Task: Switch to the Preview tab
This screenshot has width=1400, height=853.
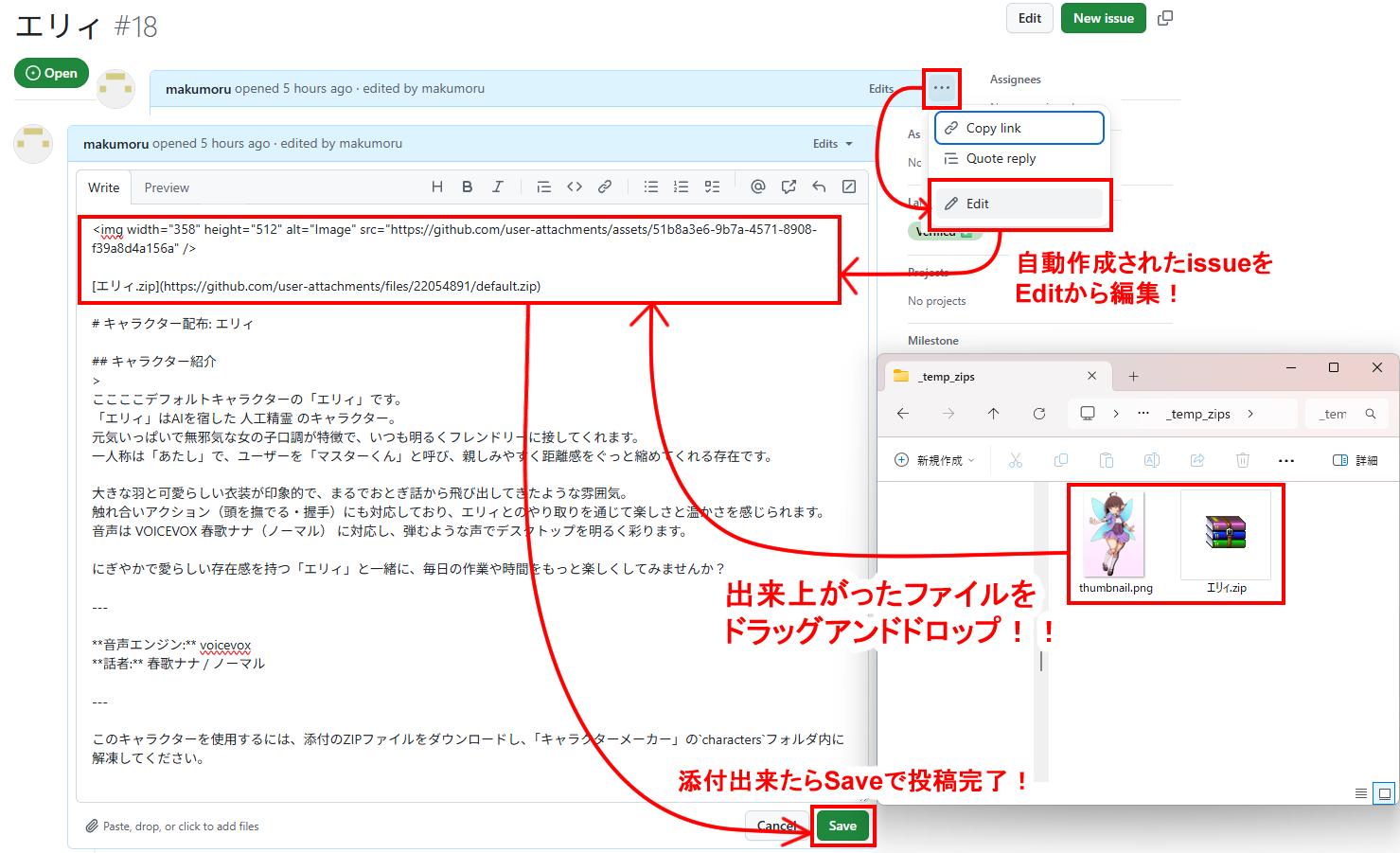Action: point(167,187)
